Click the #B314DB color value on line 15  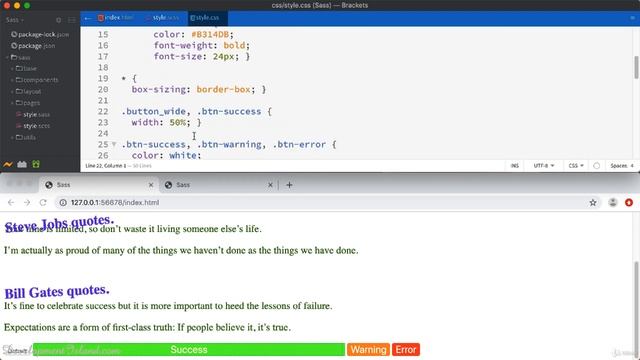tap(210, 34)
